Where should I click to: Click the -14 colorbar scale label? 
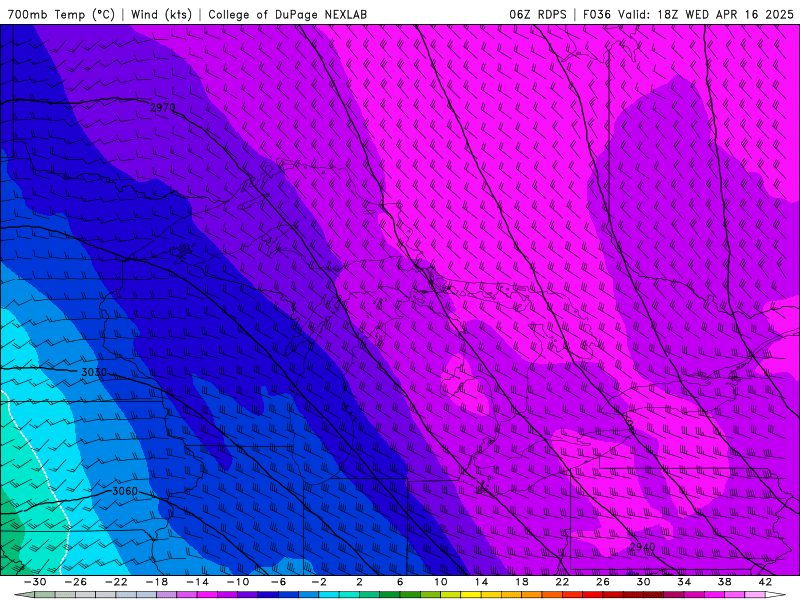pos(197,582)
